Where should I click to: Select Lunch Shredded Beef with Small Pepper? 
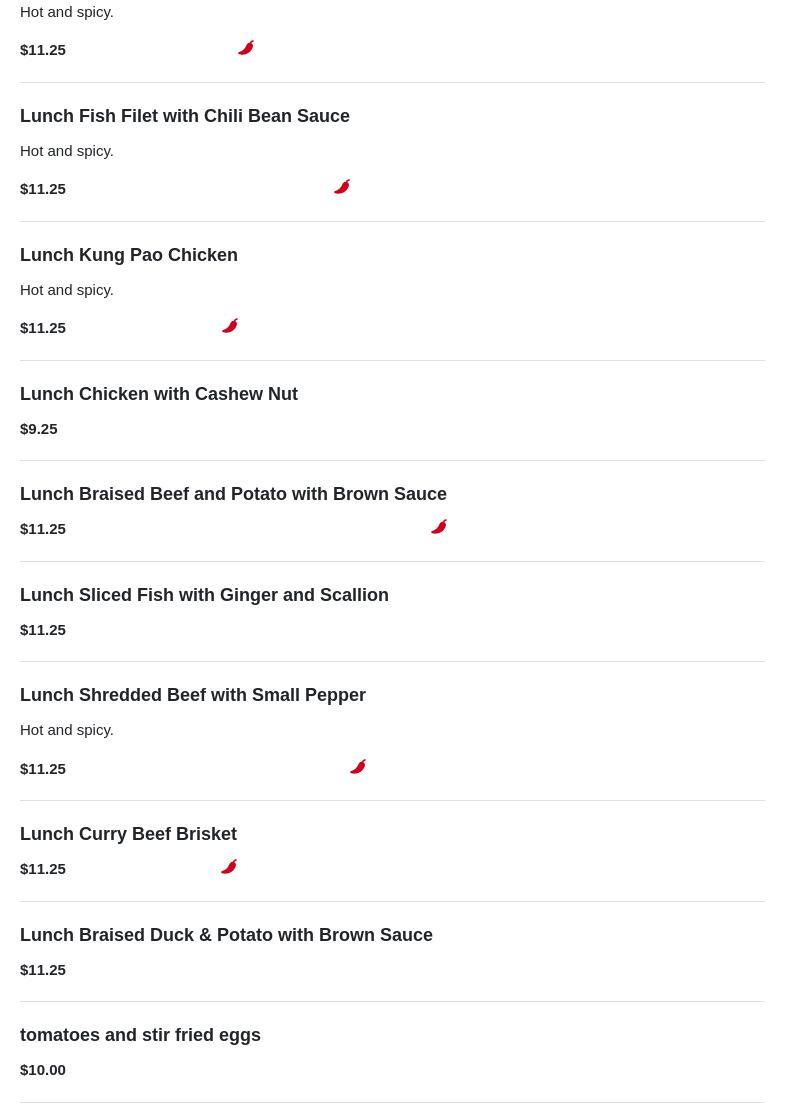coord(193,695)
